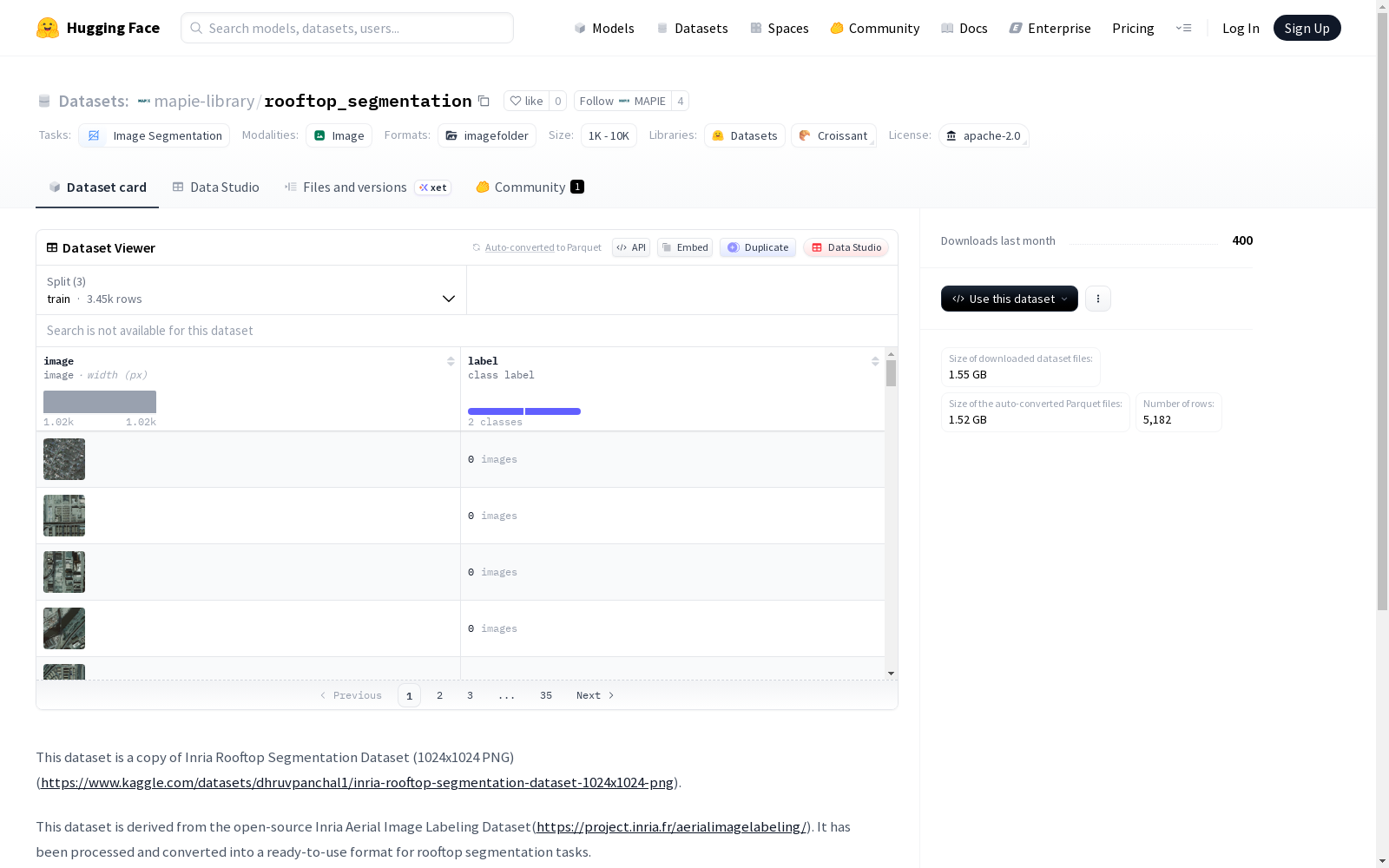Click the Sign Up button
The width and height of the screenshot is (1389, 868).
click(1307, 28)
